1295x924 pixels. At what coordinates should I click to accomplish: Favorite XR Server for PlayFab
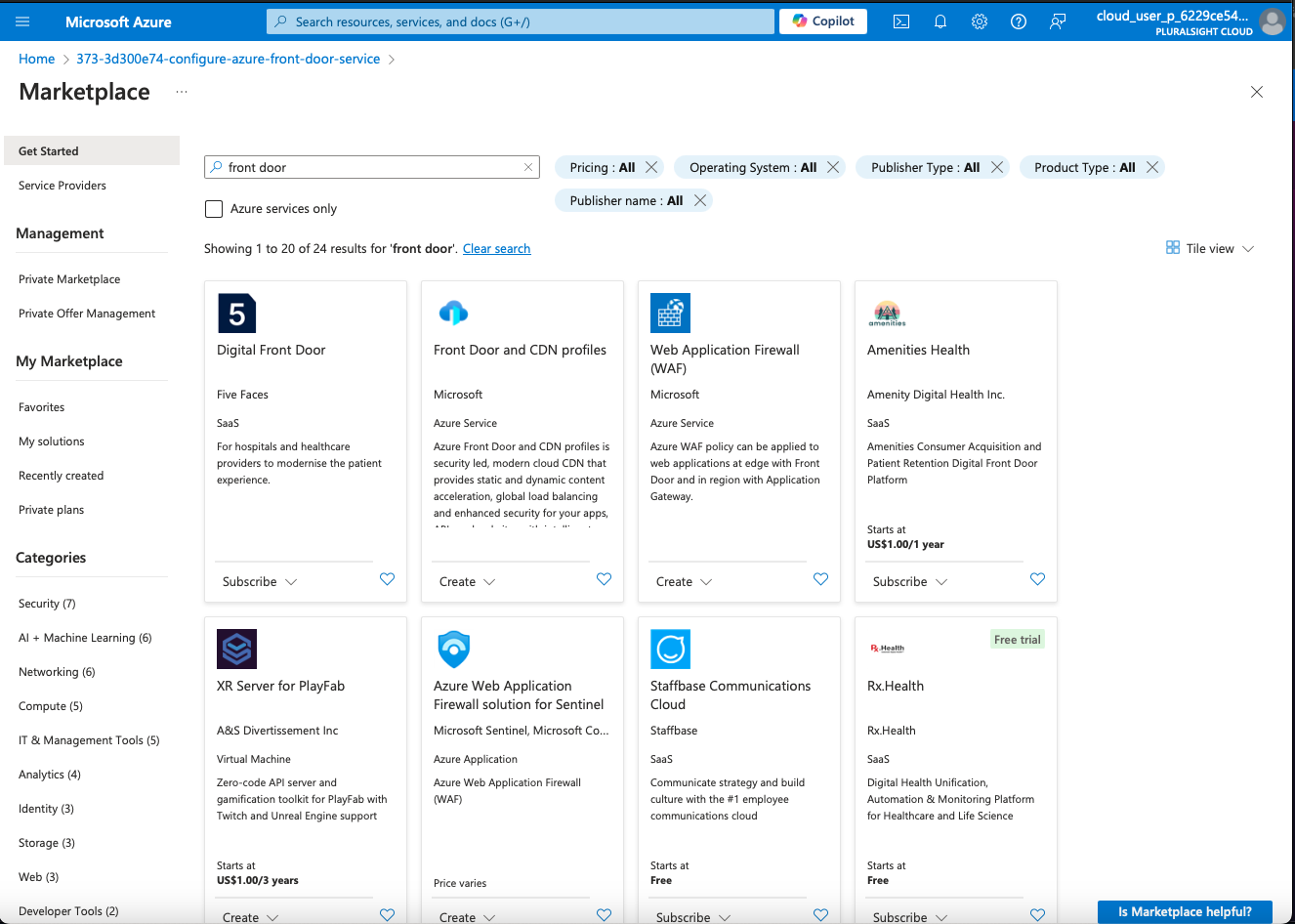point(388,915)
